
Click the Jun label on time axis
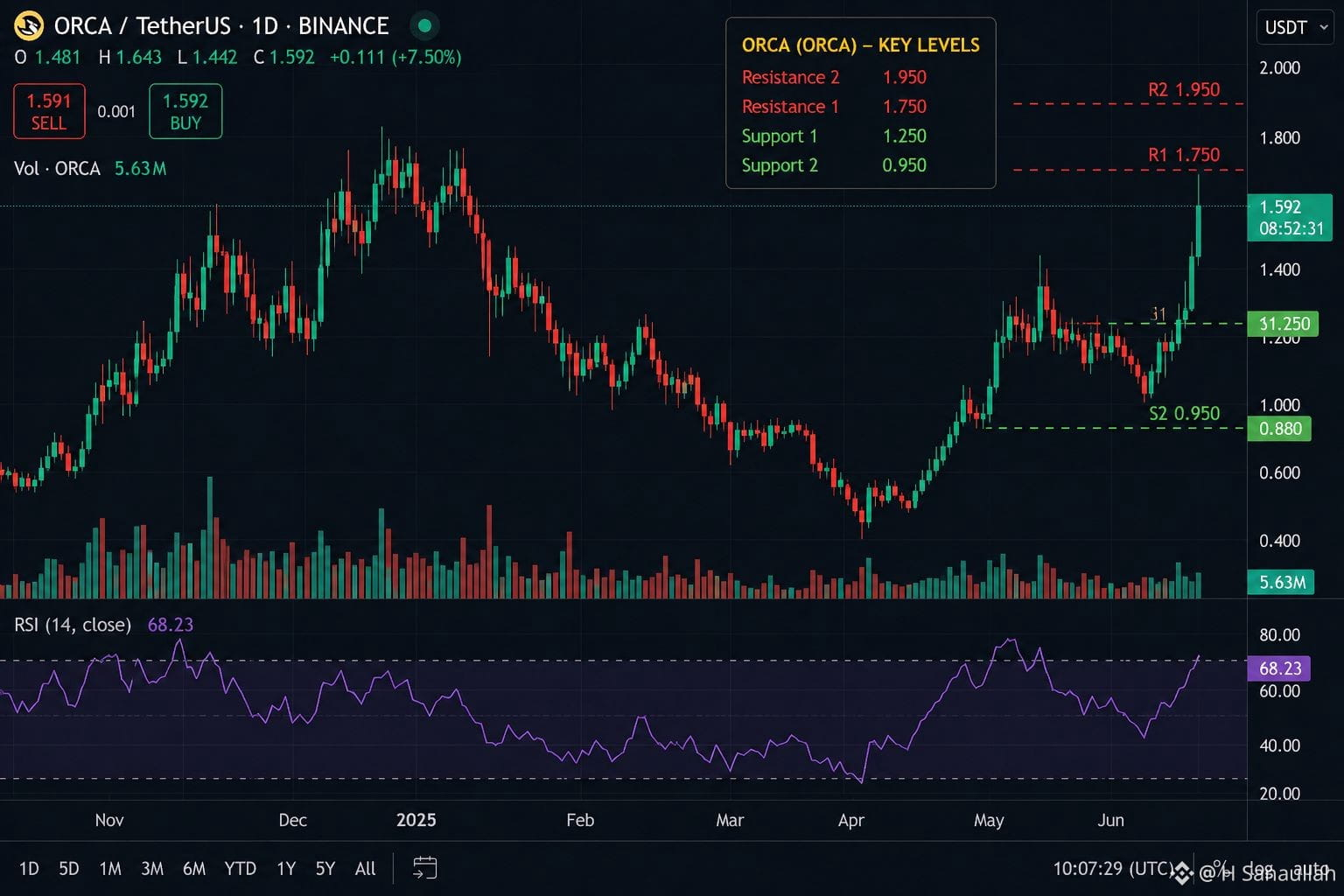click(1110, 820)
